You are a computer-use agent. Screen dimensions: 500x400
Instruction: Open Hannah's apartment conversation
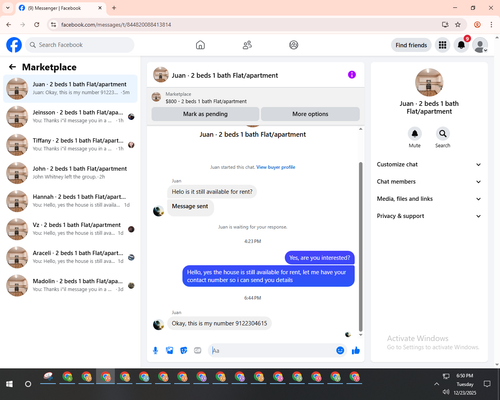pos(70,201)
